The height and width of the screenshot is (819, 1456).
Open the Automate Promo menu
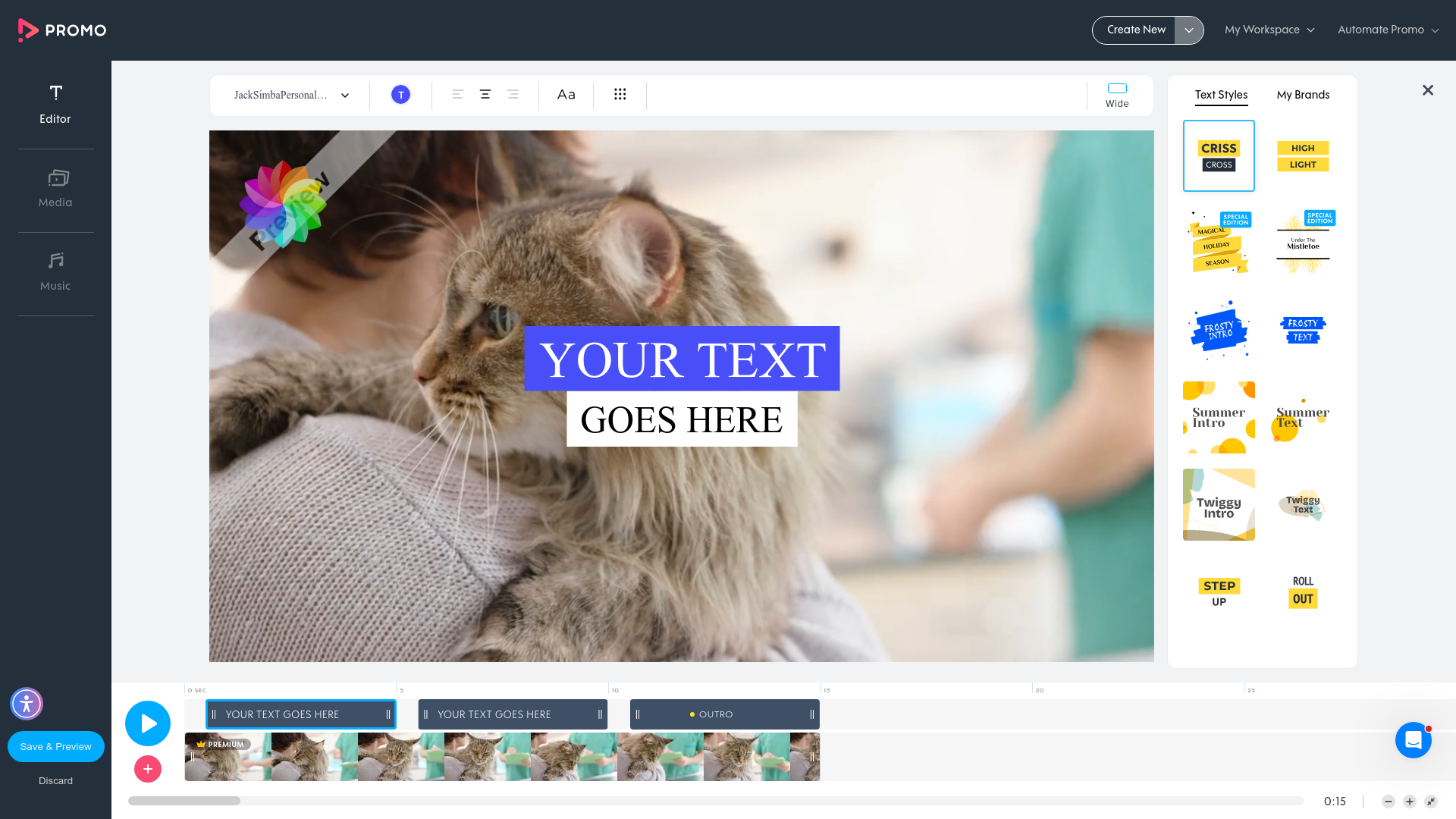coord(1388,30)
